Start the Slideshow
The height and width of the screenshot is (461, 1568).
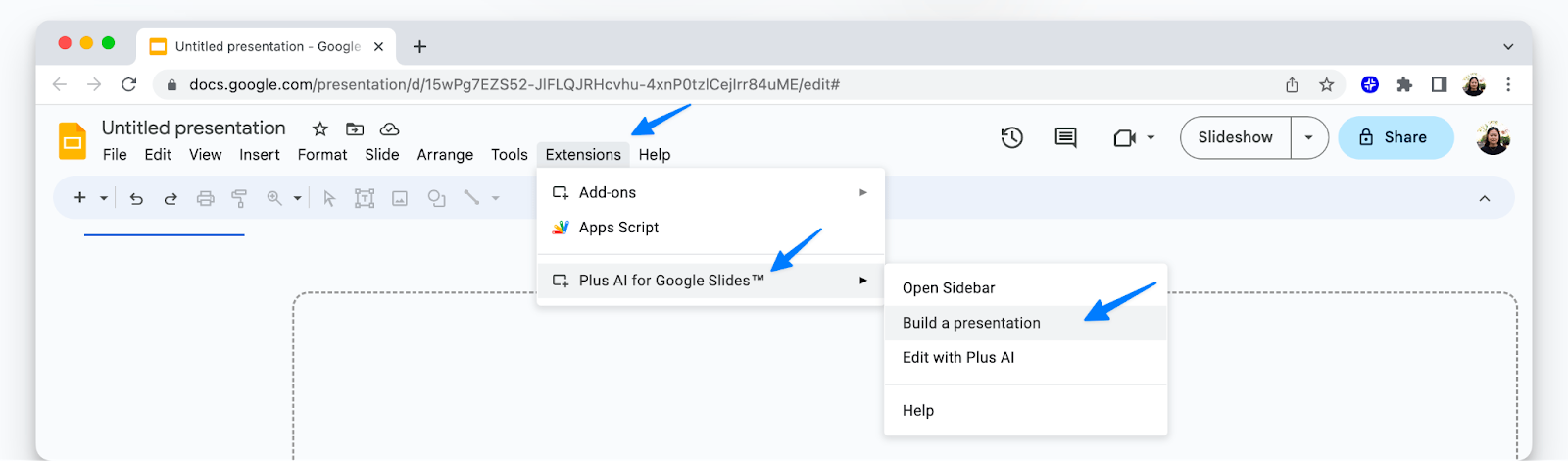(1236, 138)
